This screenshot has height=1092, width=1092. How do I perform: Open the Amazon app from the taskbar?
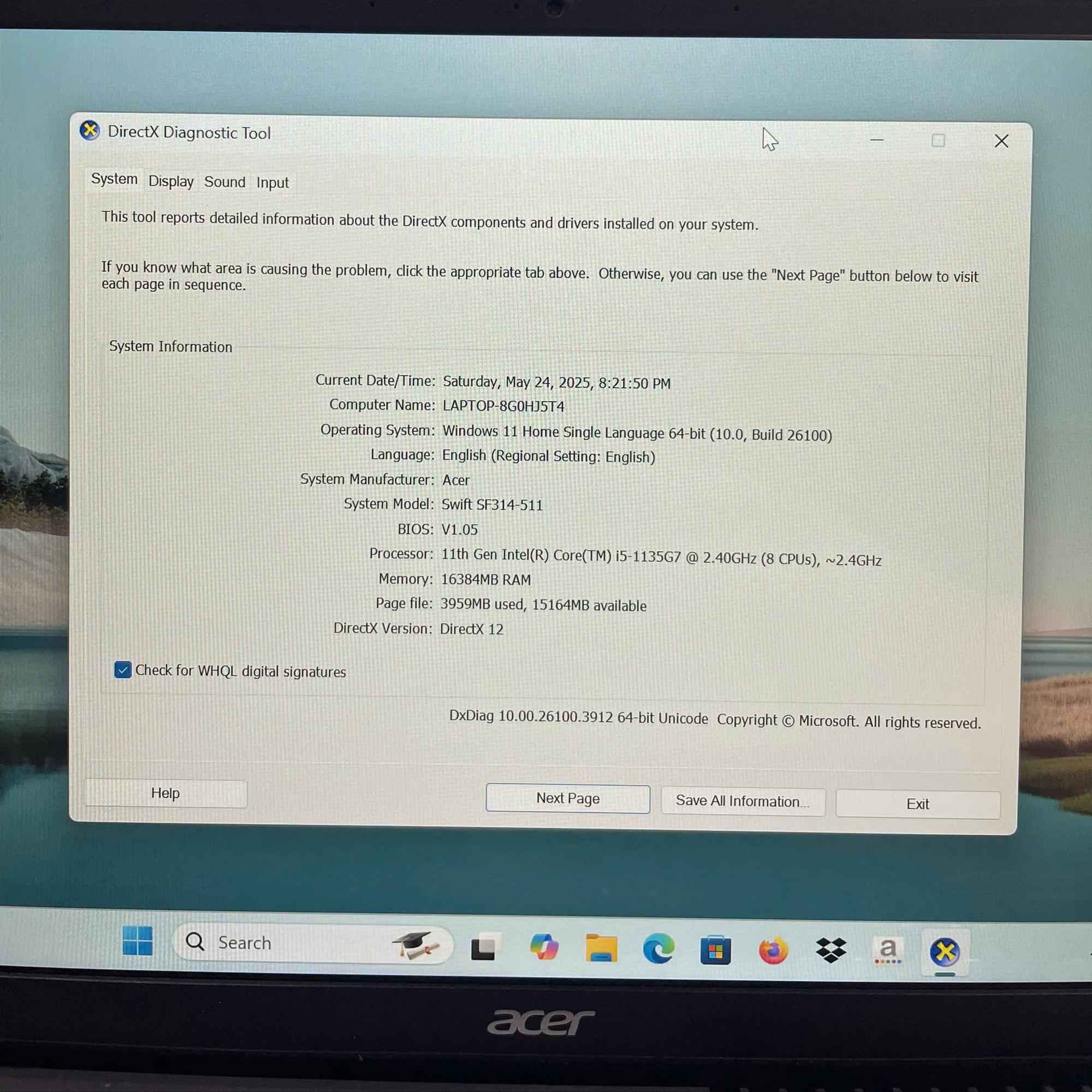point(888,951)
